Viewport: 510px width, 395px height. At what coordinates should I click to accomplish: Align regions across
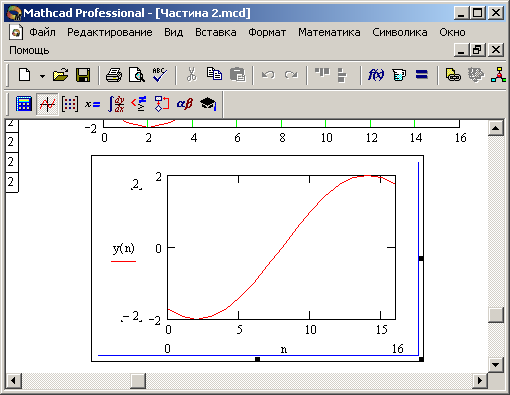[322, 73]
